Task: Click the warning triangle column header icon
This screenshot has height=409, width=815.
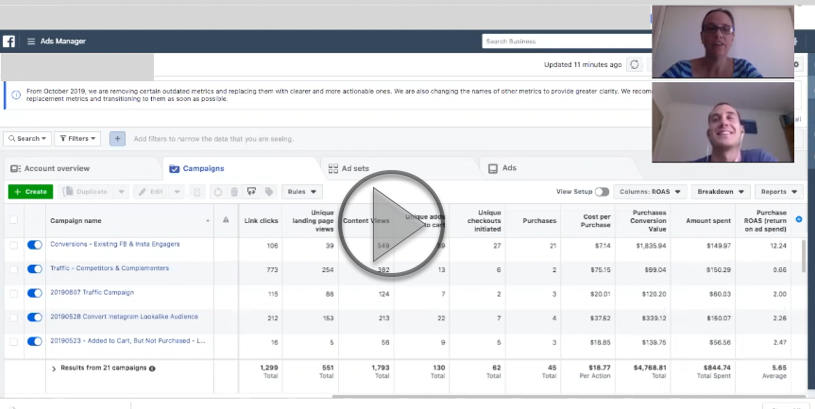Action: [226, 220]
